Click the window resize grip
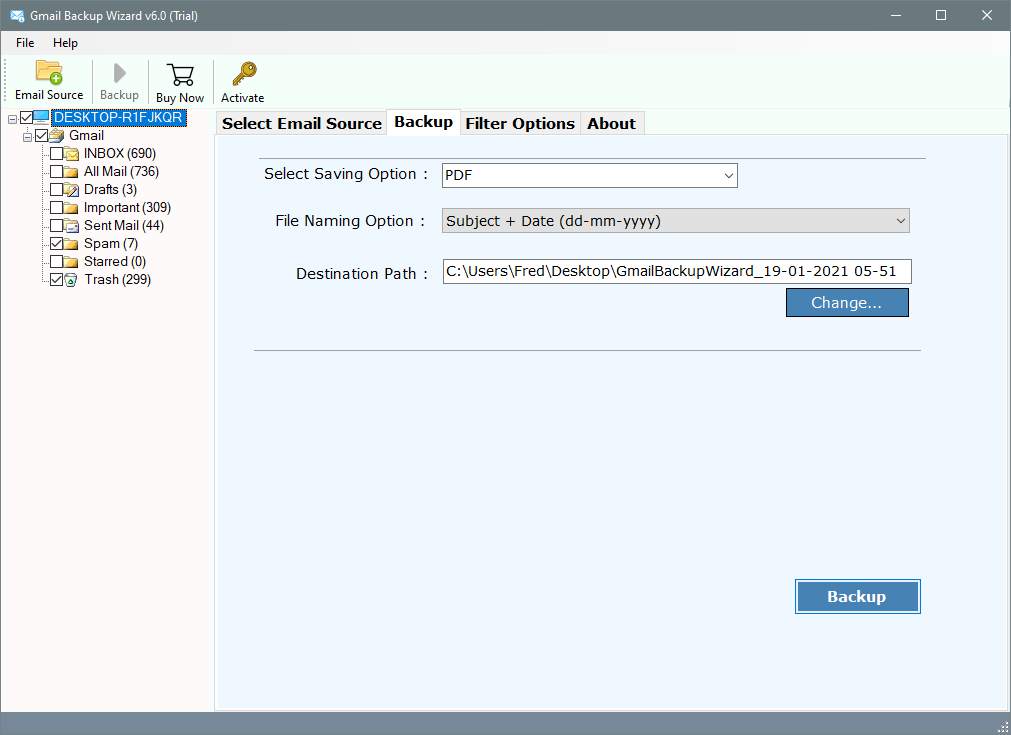1011x735 pixels. (1002, 727)
